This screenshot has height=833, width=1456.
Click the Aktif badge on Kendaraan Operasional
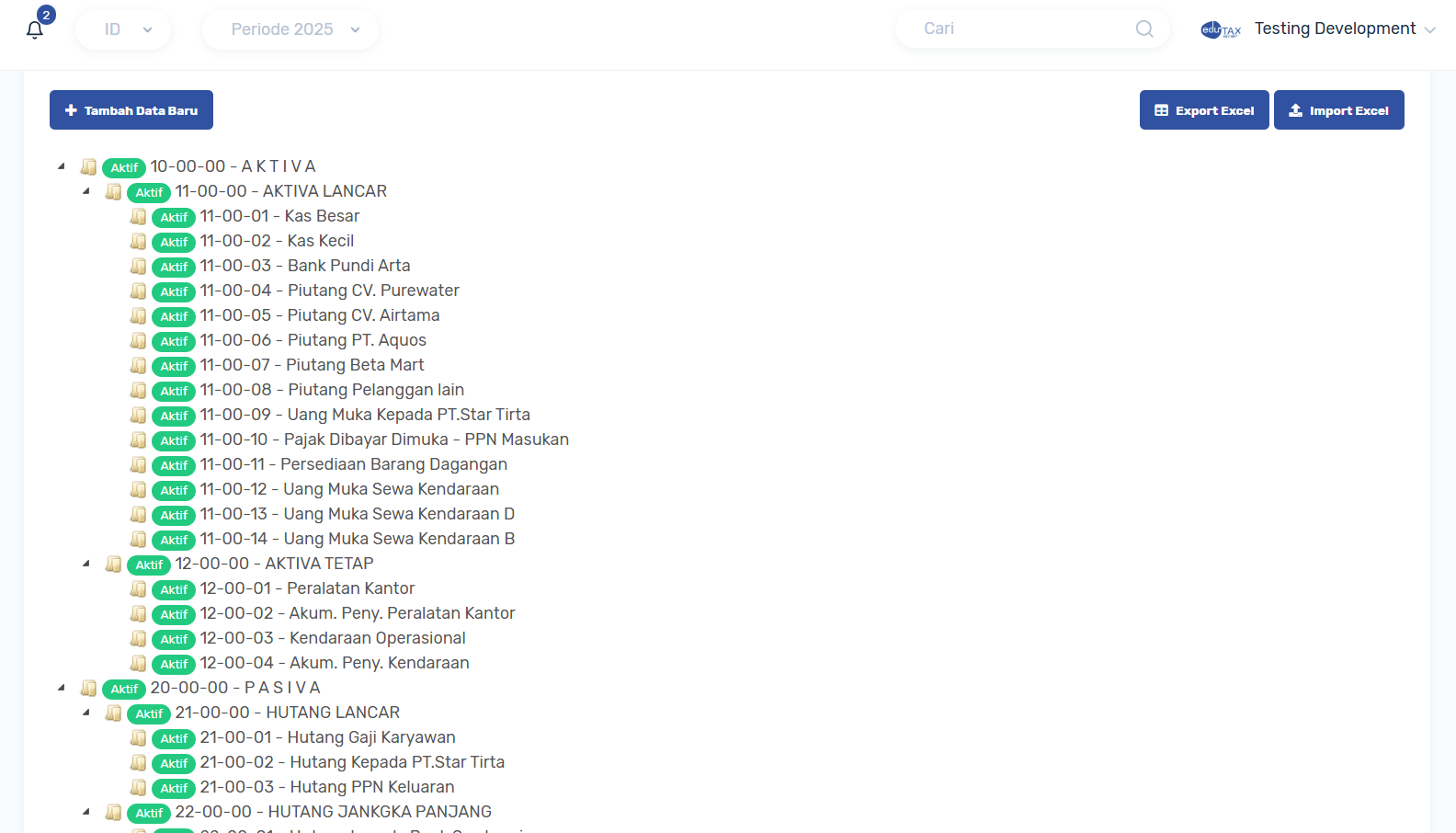(174, 639)
